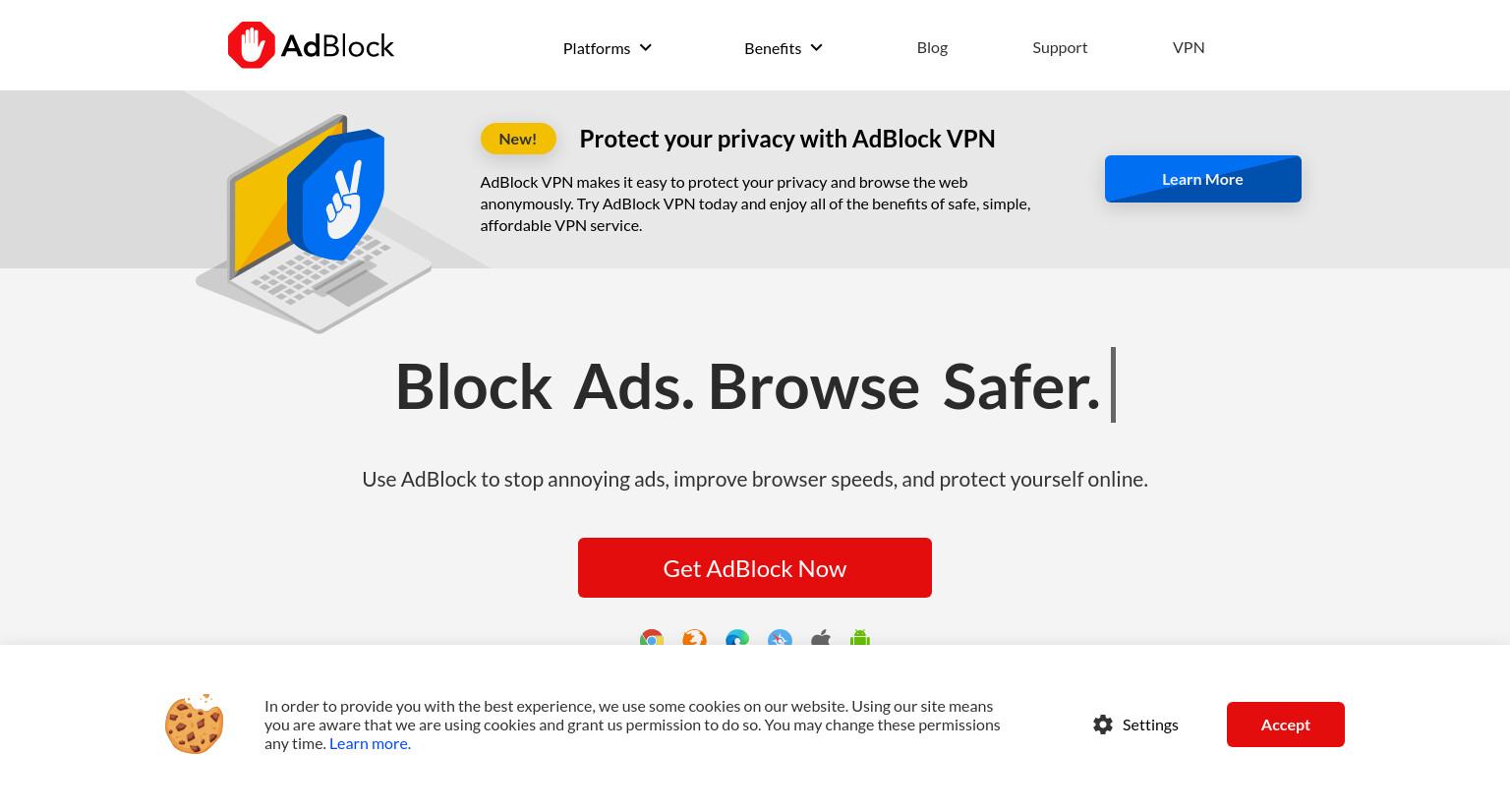Click the blue Learn More button
Viewport: 1510px width, 812px height.
click(1203, 179)
